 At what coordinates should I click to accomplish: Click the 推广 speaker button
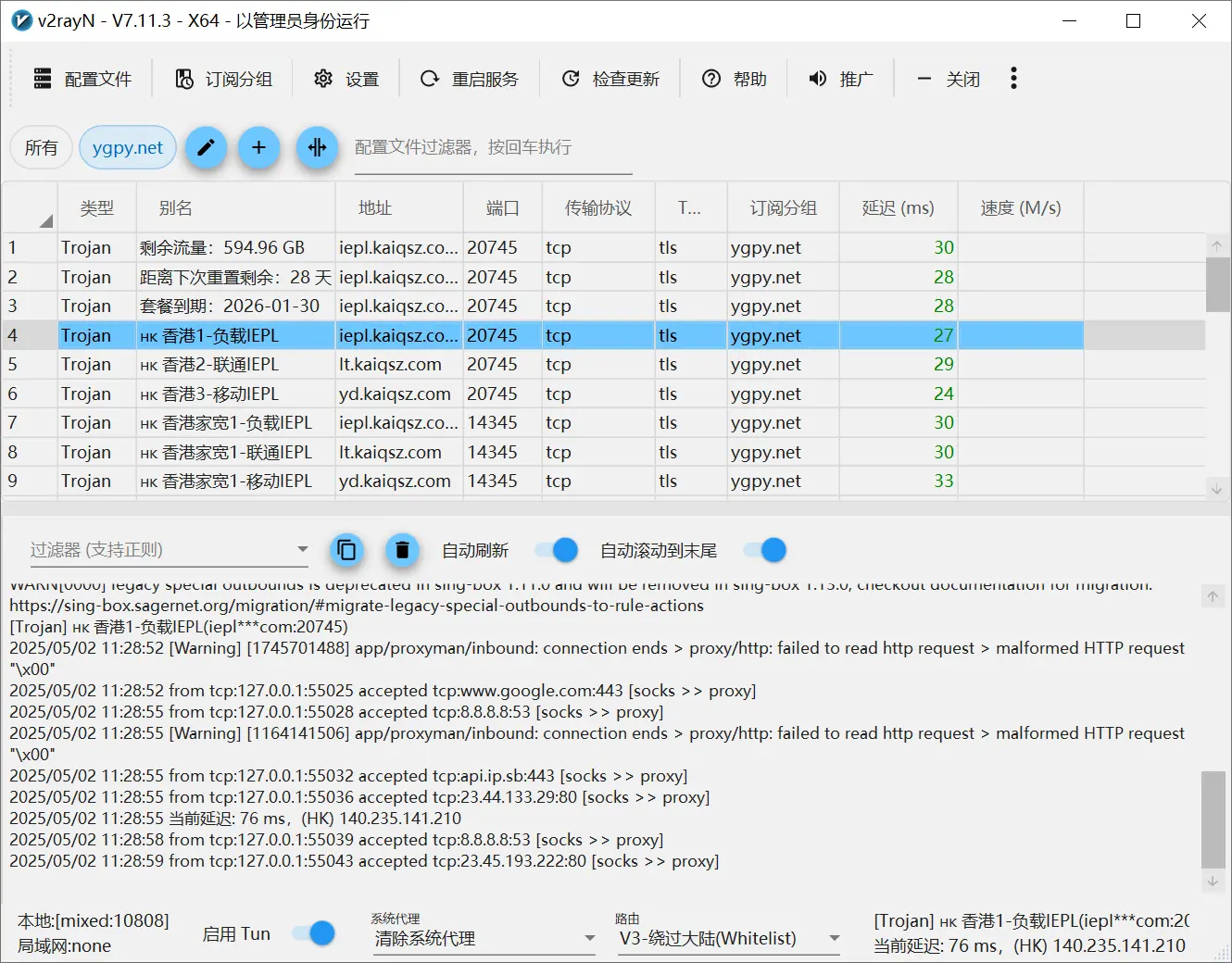tap(840, 79)
